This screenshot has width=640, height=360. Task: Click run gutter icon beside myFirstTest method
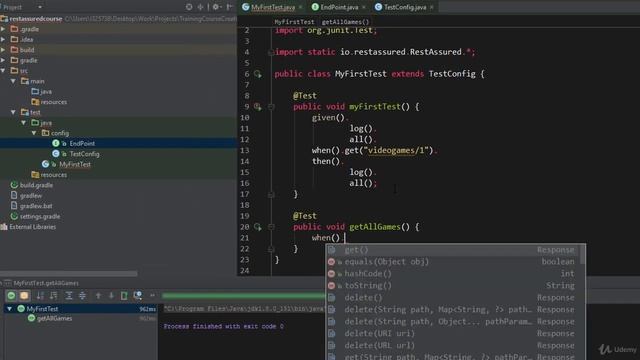point(258,107)
